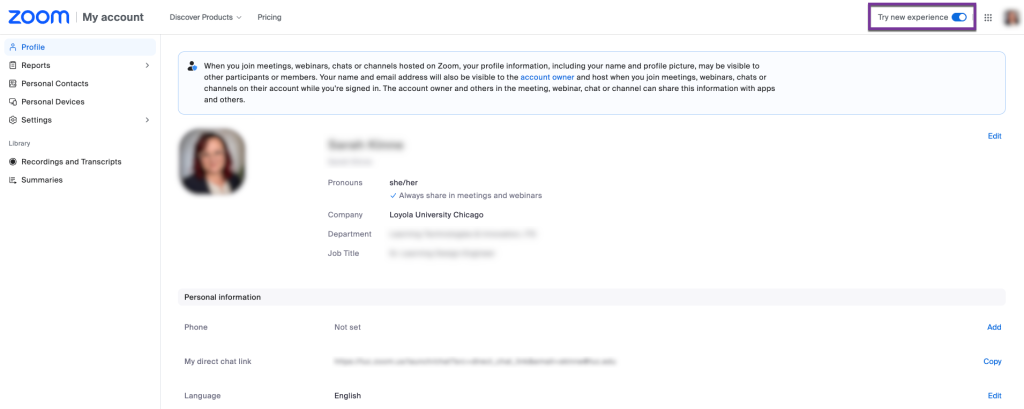Viewport: 1024px width, 409px height.
Task: Click the Pronouns label
Action: pos(345,183)
